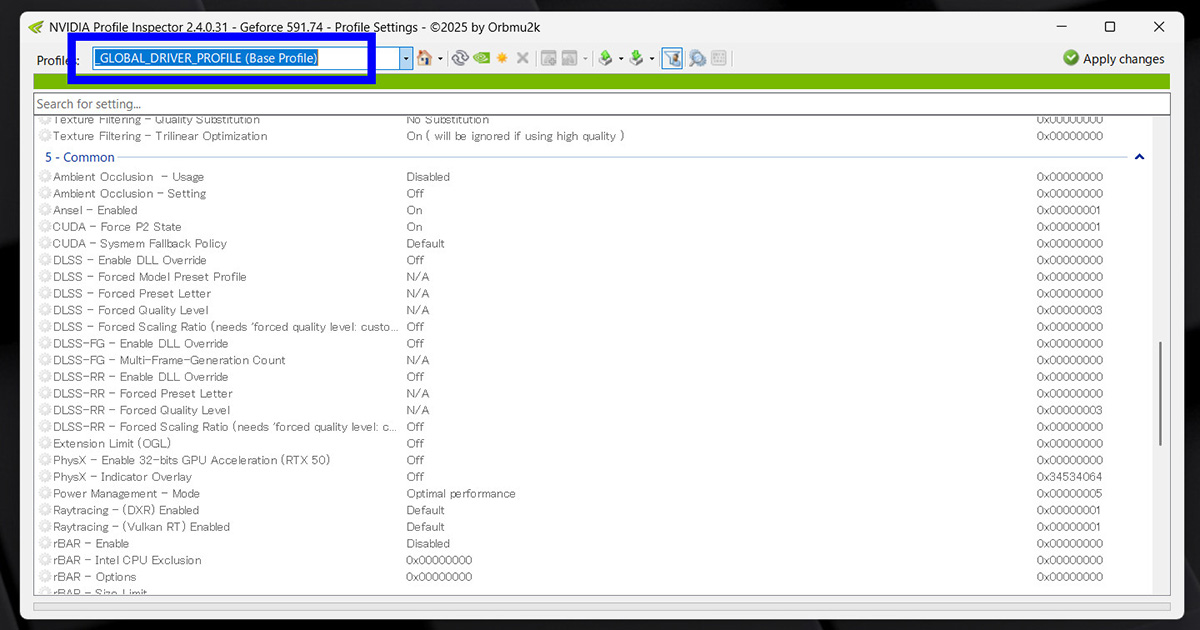
Task: Toggle the funnel filter settings button
Action: 672,59
